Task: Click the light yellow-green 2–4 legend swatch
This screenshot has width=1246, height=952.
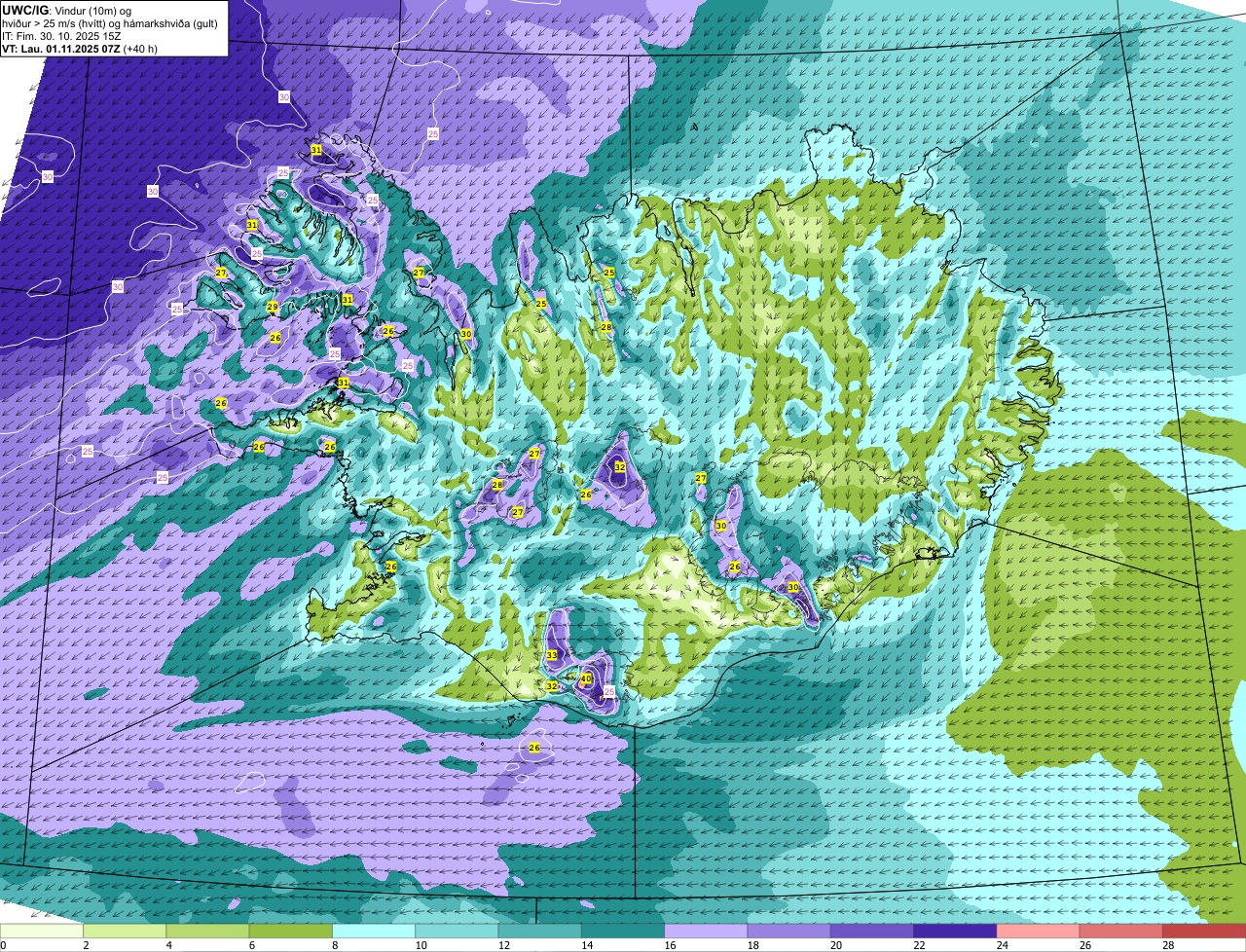Action: coord(126,931)
